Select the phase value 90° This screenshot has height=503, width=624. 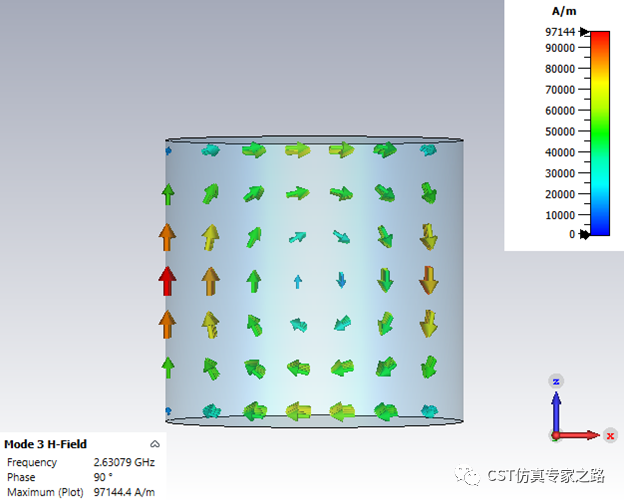[x=103, y=477]
